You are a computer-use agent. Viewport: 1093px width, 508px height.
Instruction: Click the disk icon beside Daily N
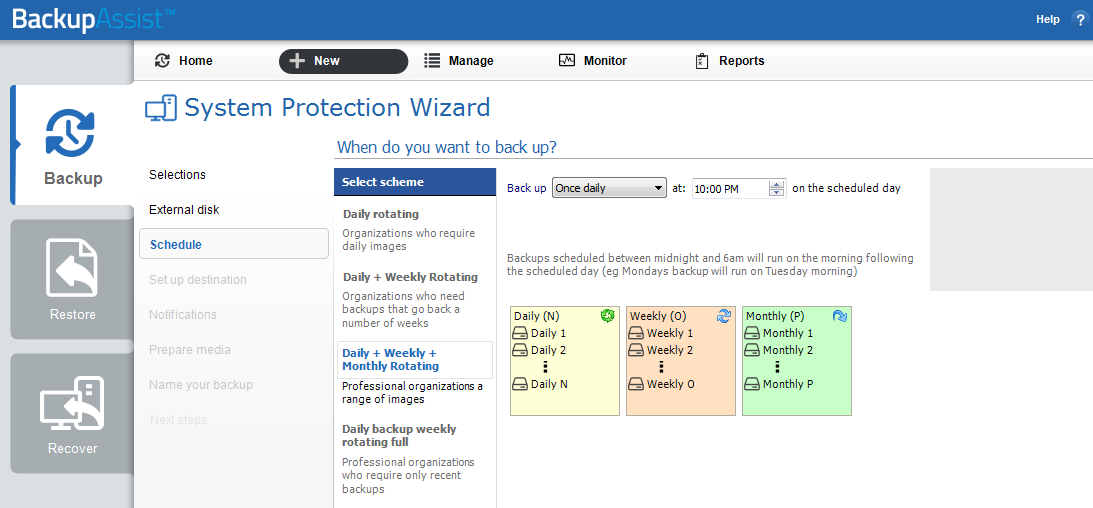521,383
